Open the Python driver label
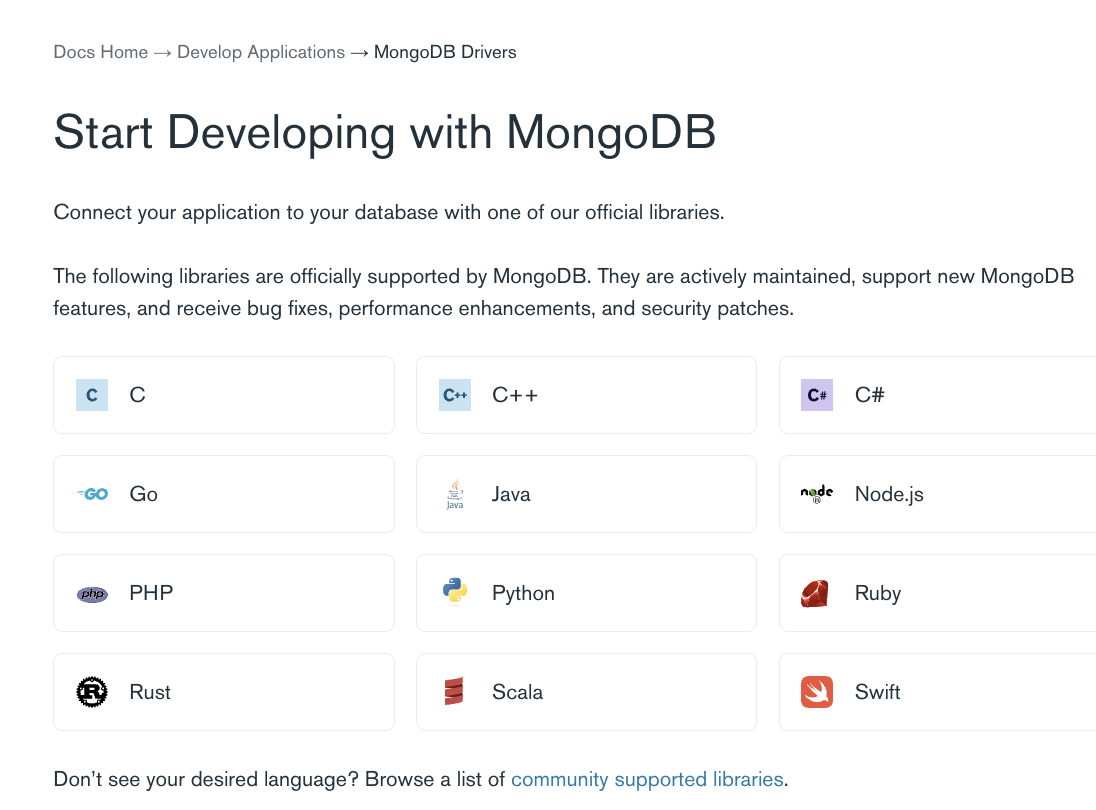 click(523, 593)
